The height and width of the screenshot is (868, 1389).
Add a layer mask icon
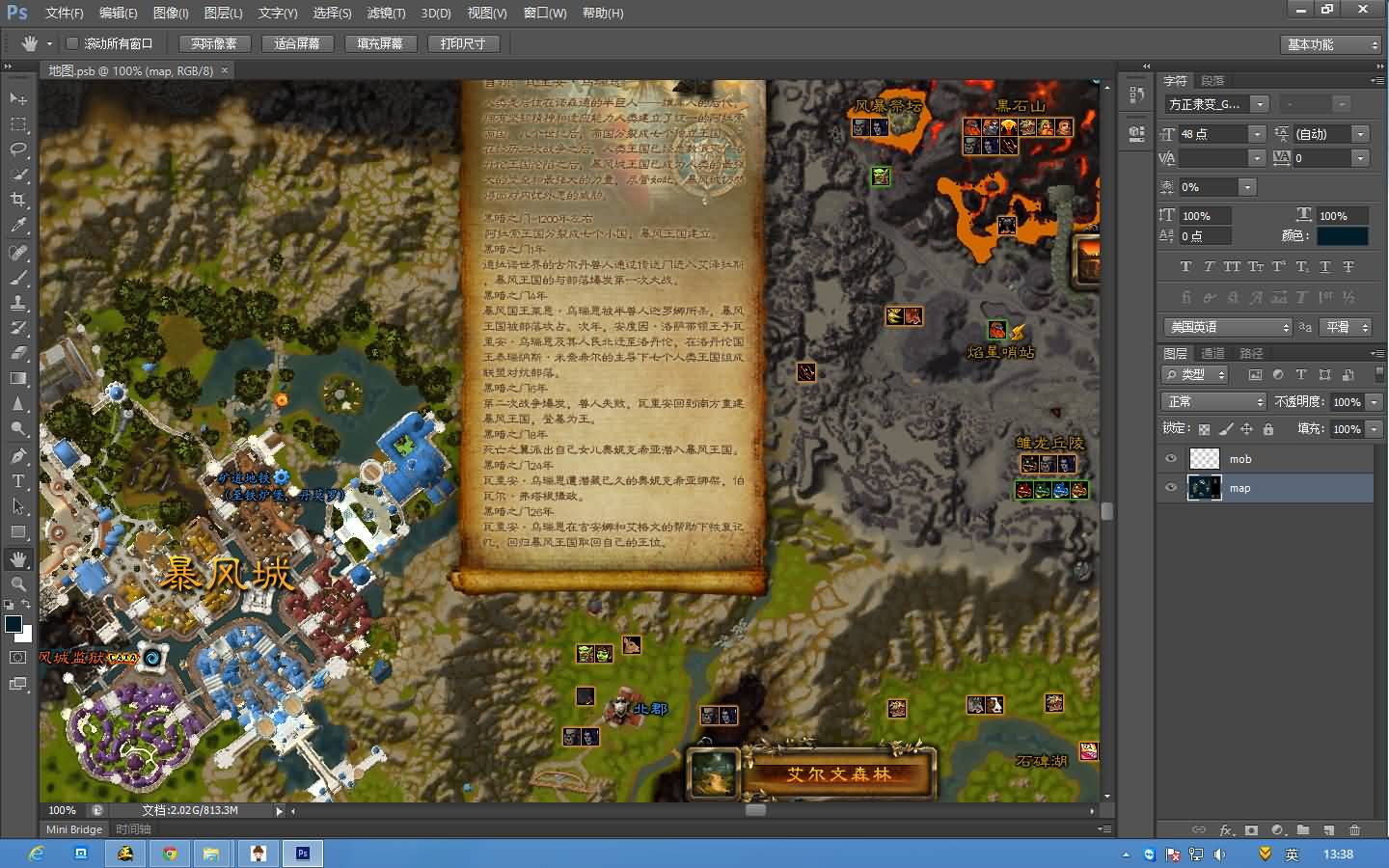pyautogui.click(x=1251, y=829)
